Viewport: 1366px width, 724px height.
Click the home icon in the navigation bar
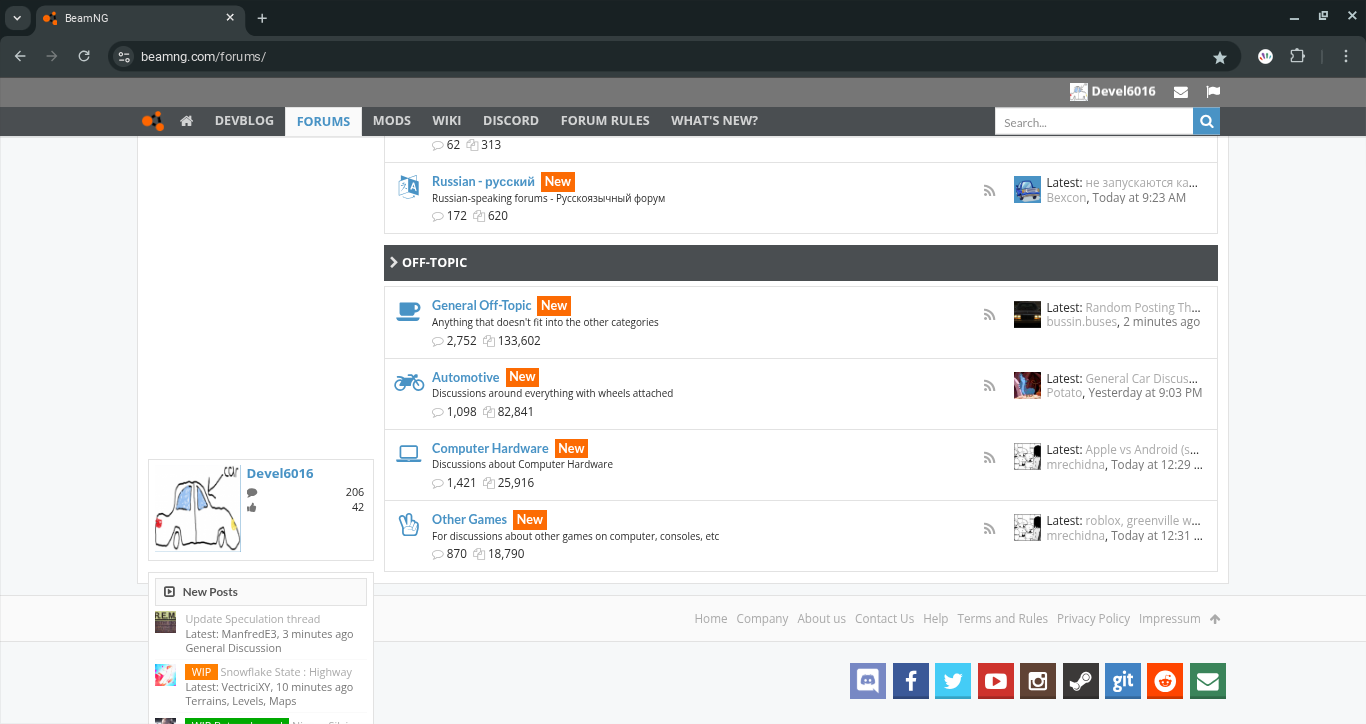pos(186,121)
